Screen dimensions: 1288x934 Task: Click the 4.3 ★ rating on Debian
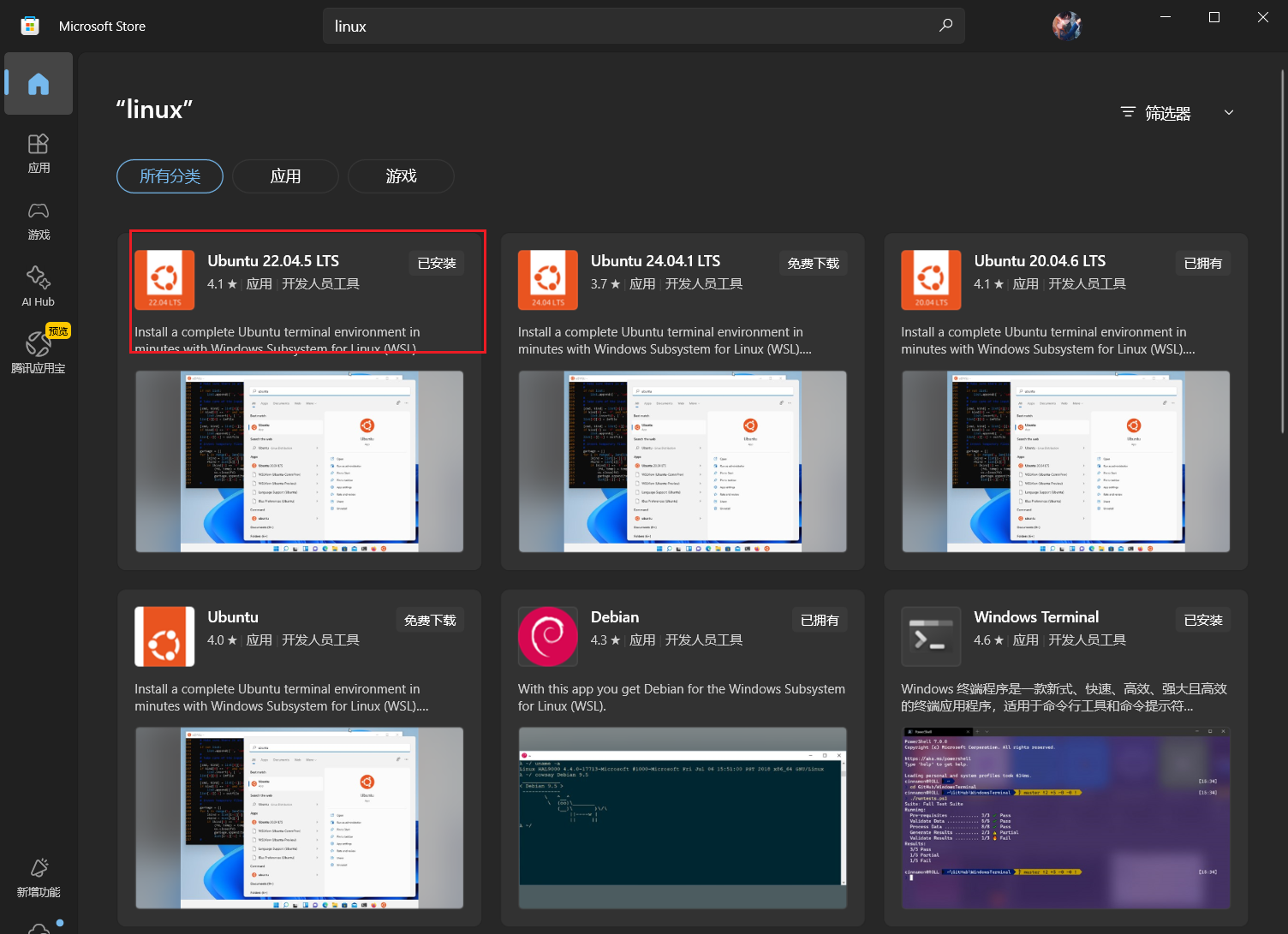(x=605, y=640)
